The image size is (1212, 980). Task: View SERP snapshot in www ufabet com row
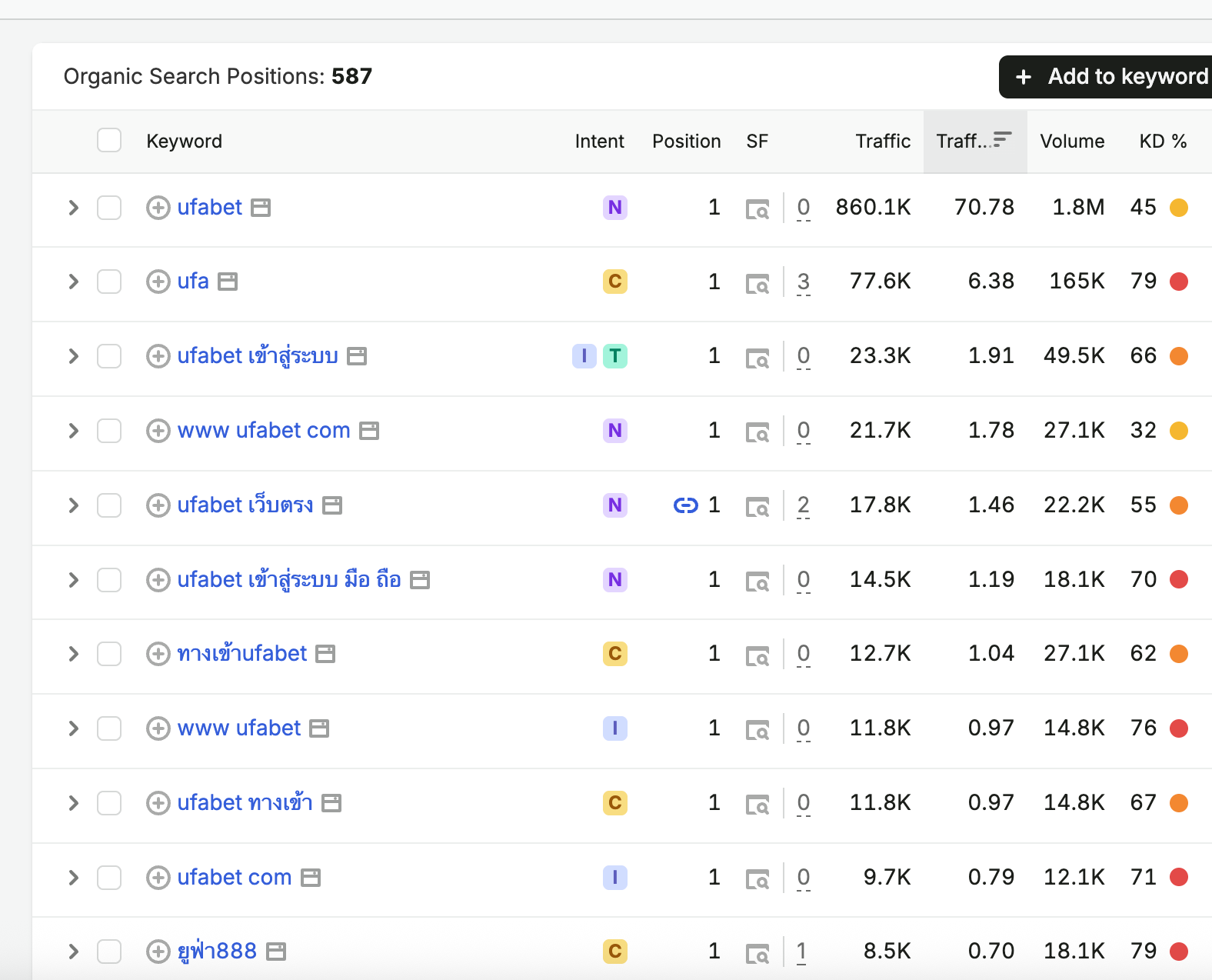coord(757,432)
